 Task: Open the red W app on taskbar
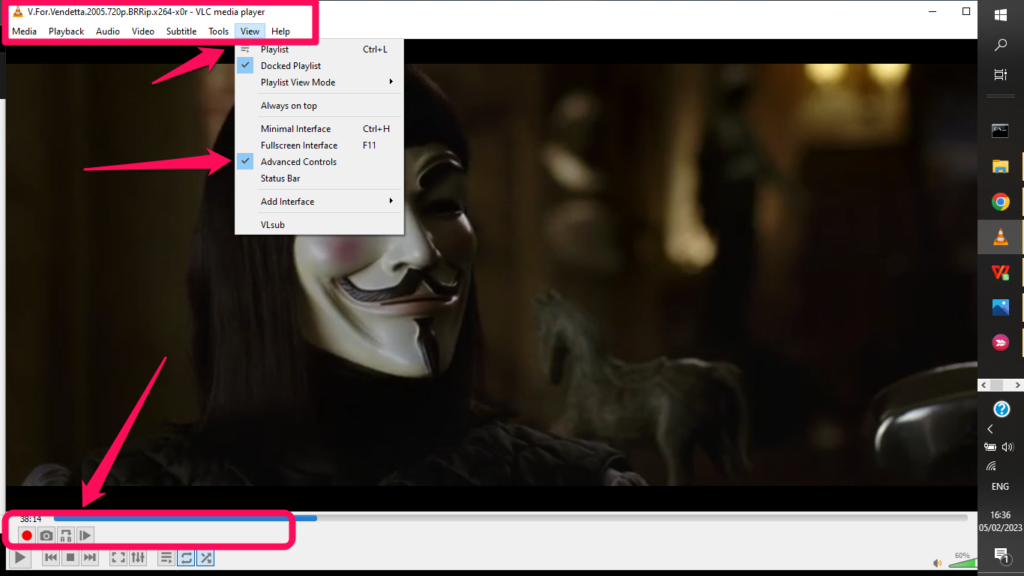[x=1000, y=272]
